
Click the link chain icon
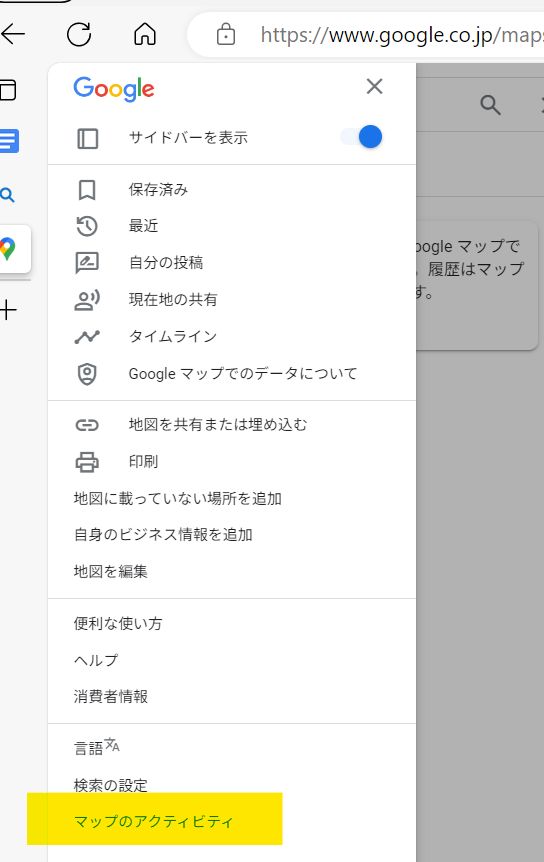(x=87, y=425)
